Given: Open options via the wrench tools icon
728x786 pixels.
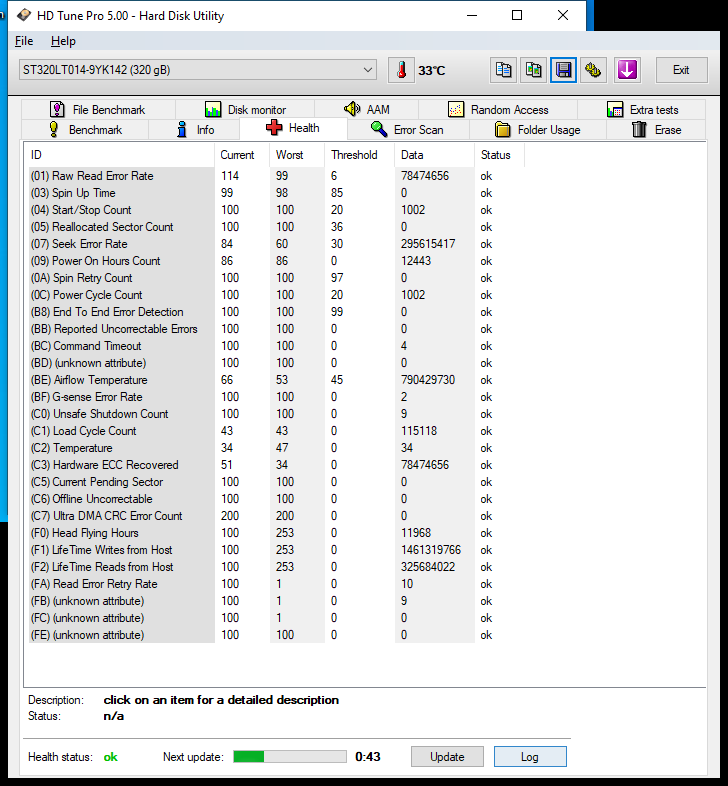Looking at the screenshot, I should pos(594,70).
